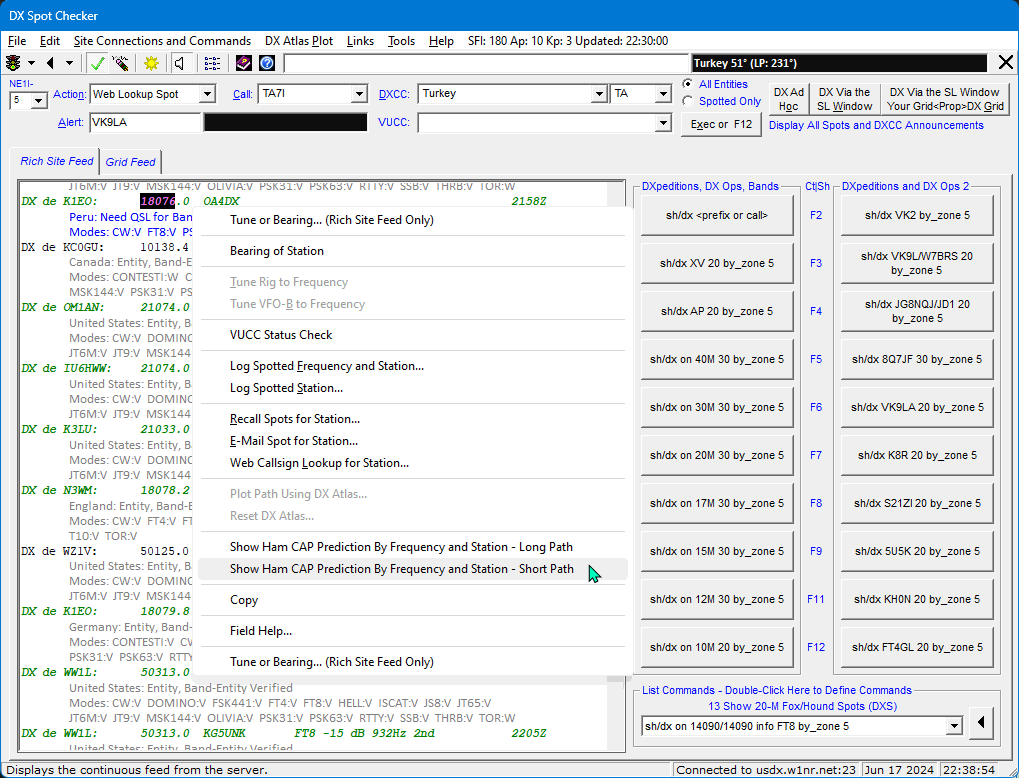Click the Alert field containing VK9LA
The width and height of the screenshot is (1019, 778).
pos(145,122)
